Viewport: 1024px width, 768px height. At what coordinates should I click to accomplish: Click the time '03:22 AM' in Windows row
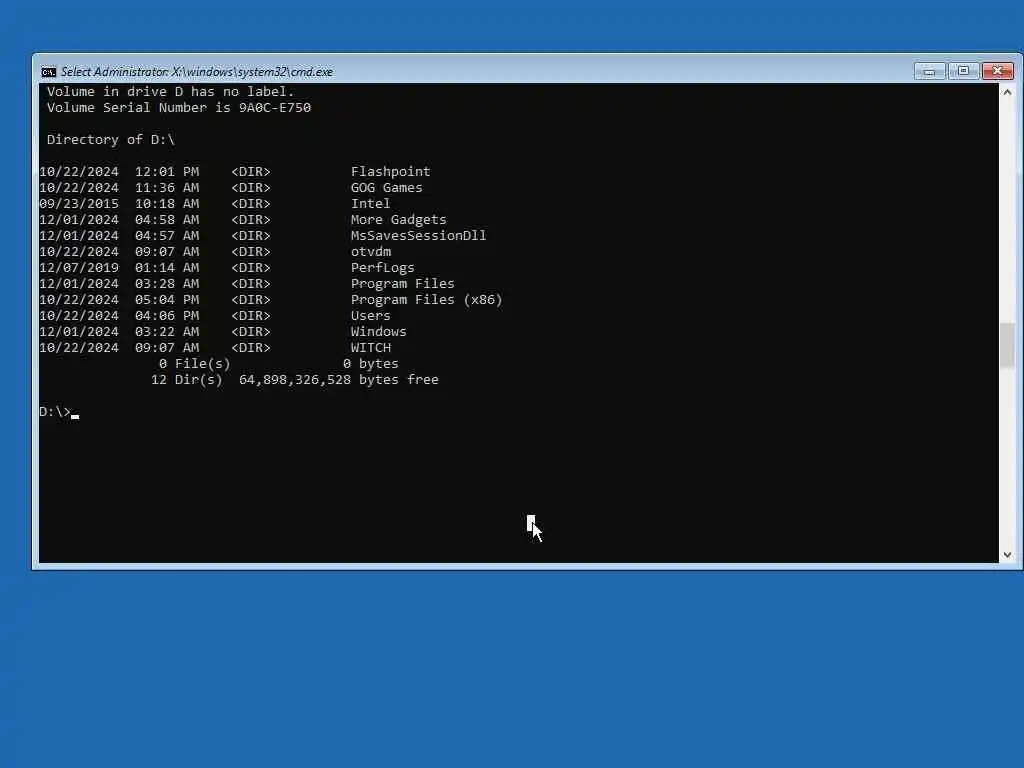(167, 332)
